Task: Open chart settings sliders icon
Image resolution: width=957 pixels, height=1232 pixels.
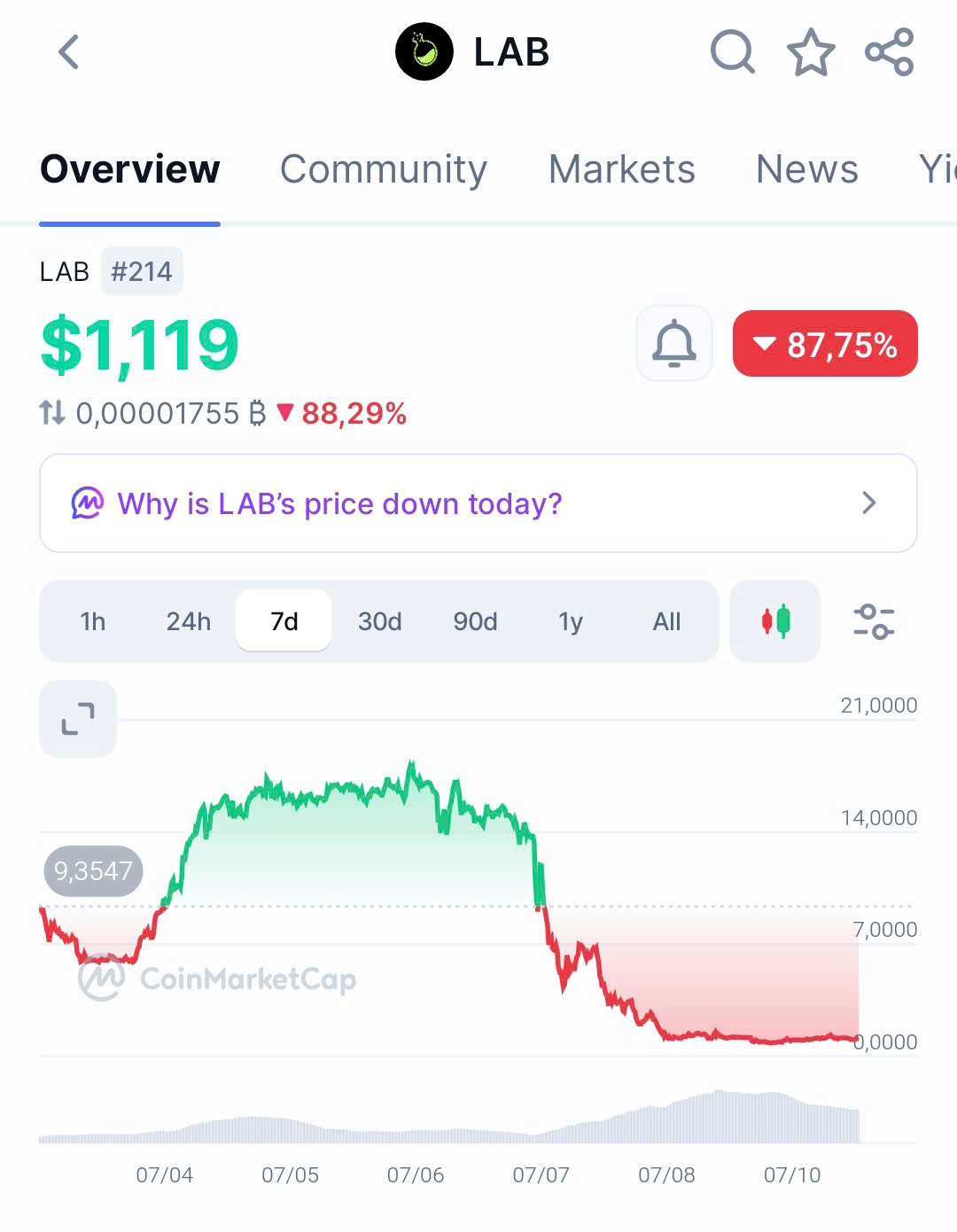Action: 874,621
